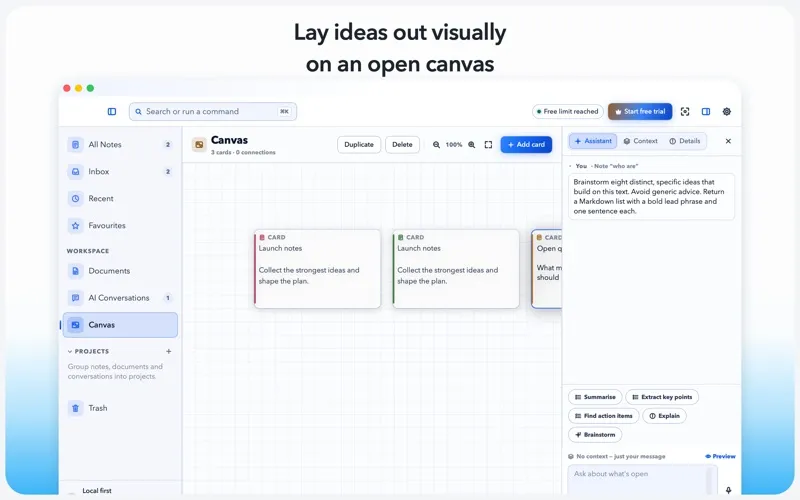Click the Recent clock icon
The height and width of the screenshot is (500, 800).
(76, 198)
